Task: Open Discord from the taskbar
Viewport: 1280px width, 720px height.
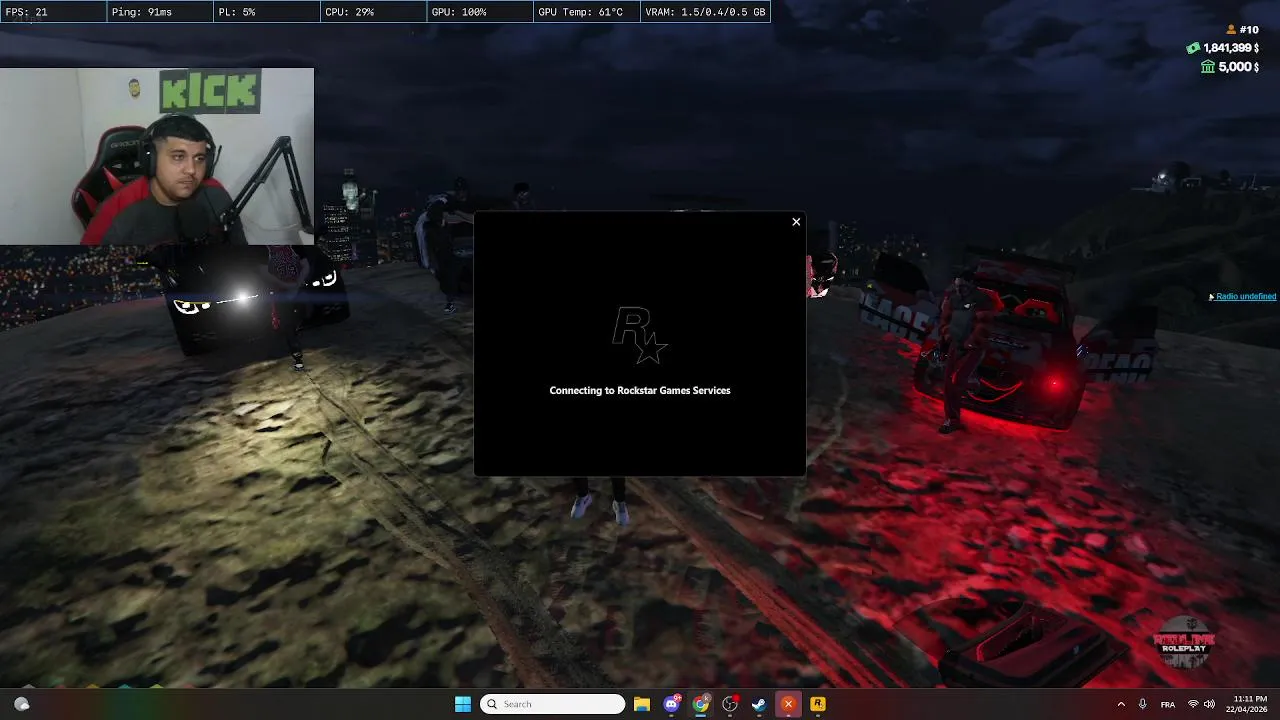Action: pos(671,704)
